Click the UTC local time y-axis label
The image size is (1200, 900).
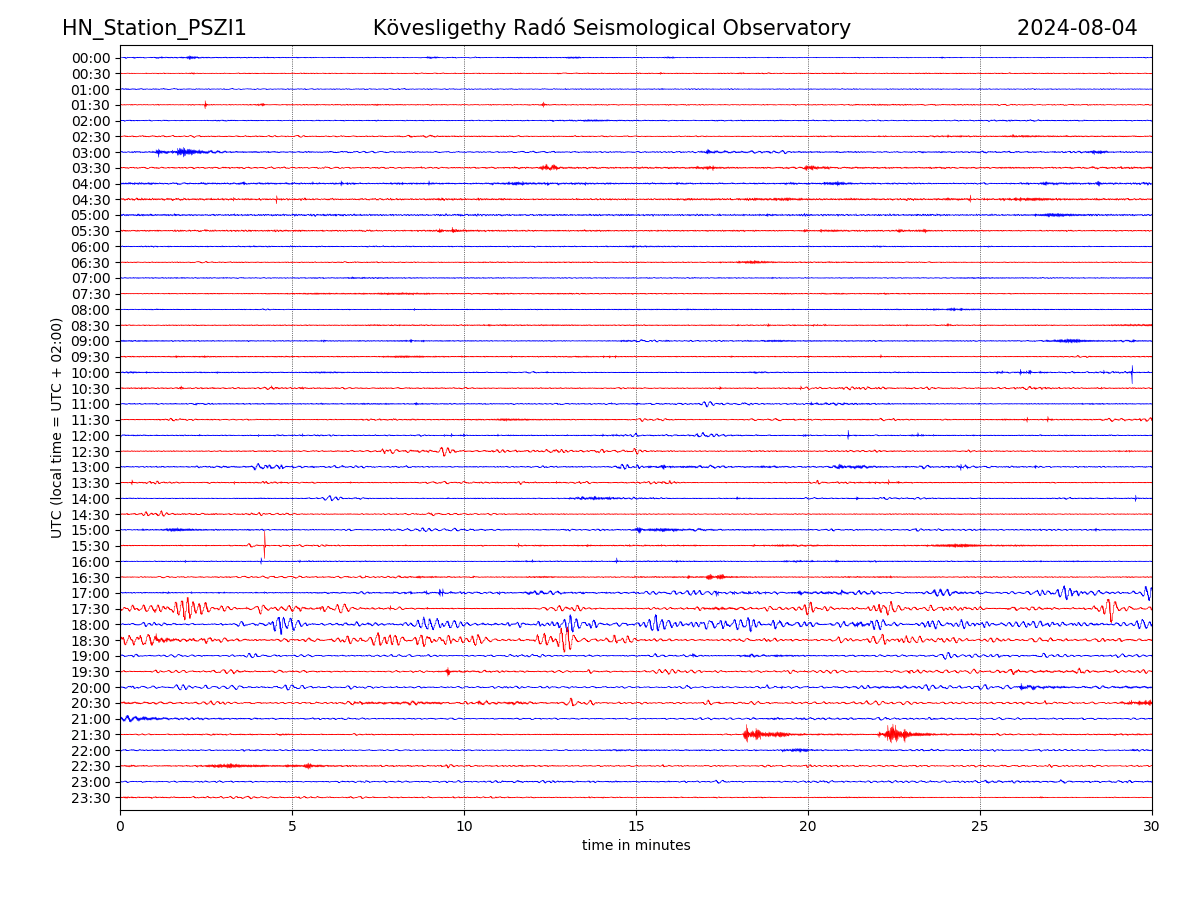pyautogui.click(x=57, y=428)
